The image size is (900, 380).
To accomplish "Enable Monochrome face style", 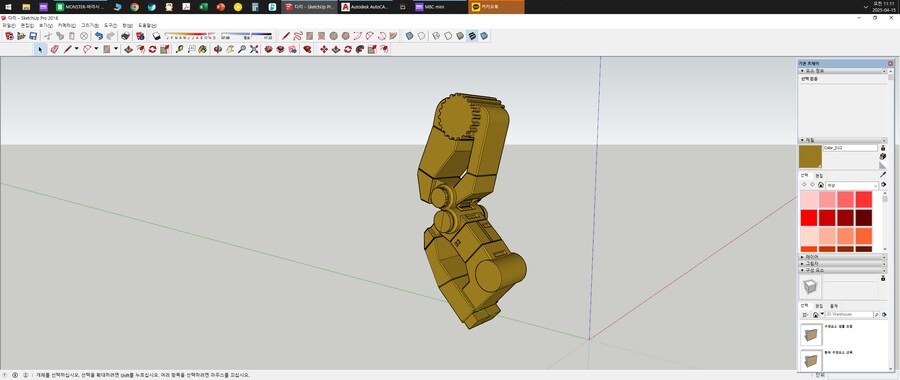I will coord(484,36).
